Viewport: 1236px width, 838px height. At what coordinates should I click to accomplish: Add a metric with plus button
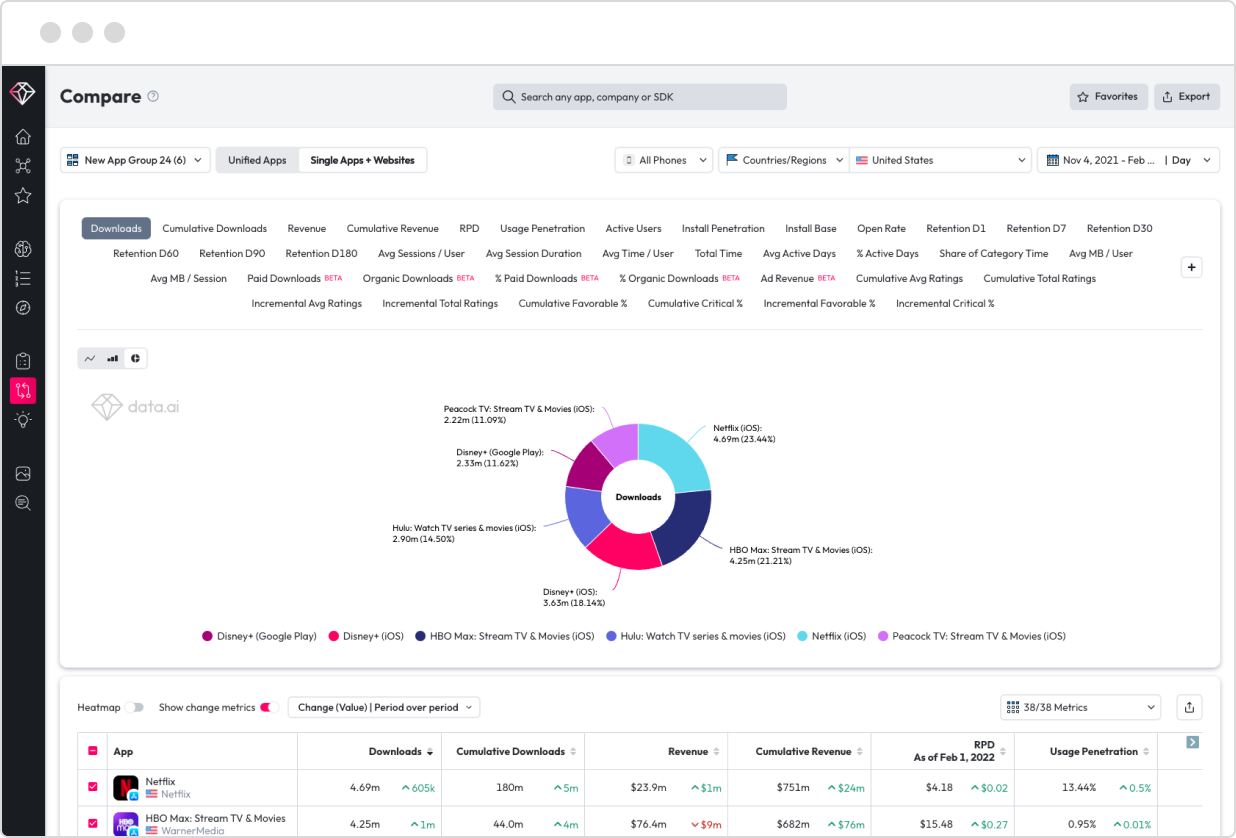pyautogui.click(x=1191, y=267)
